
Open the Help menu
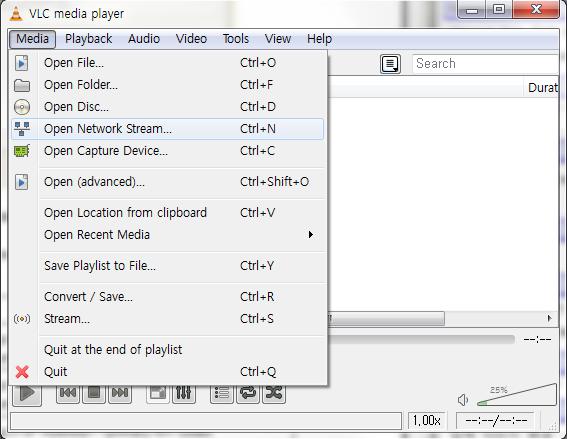319,39
